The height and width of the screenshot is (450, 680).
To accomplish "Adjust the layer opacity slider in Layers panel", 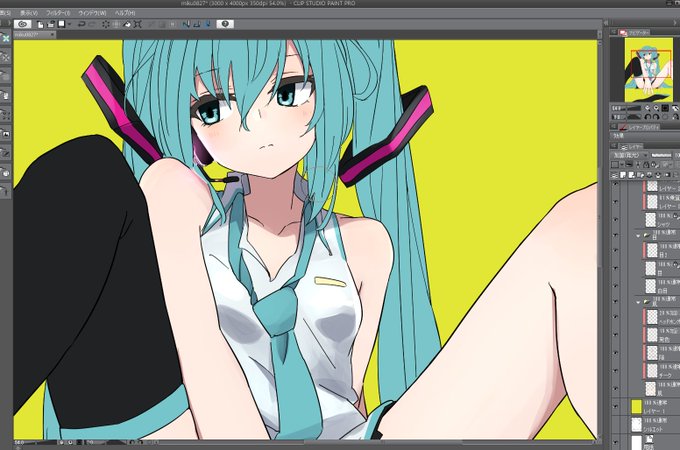I will (x=661, y=155).
